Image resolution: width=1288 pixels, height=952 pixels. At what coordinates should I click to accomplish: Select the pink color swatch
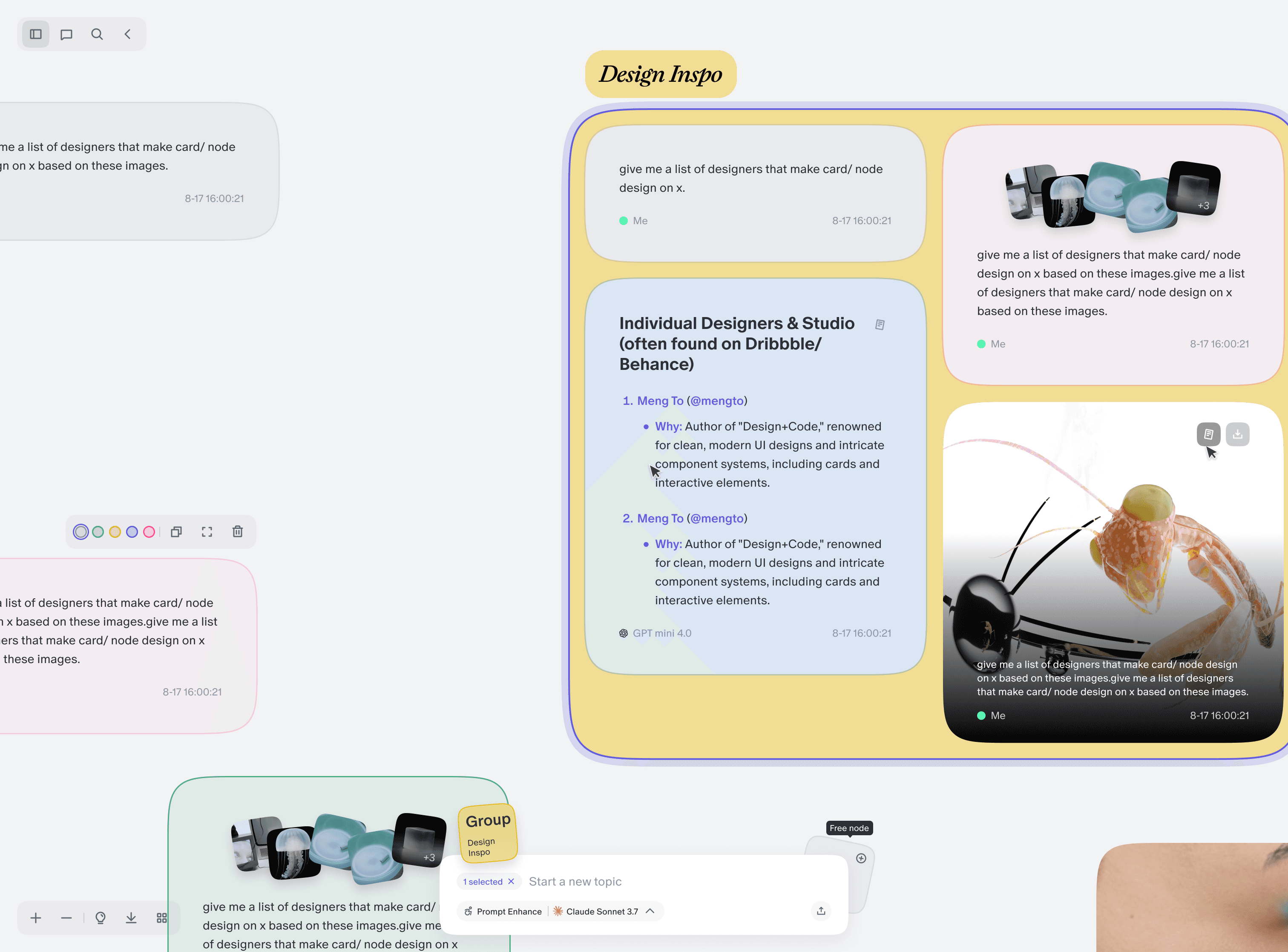(149, 531)
